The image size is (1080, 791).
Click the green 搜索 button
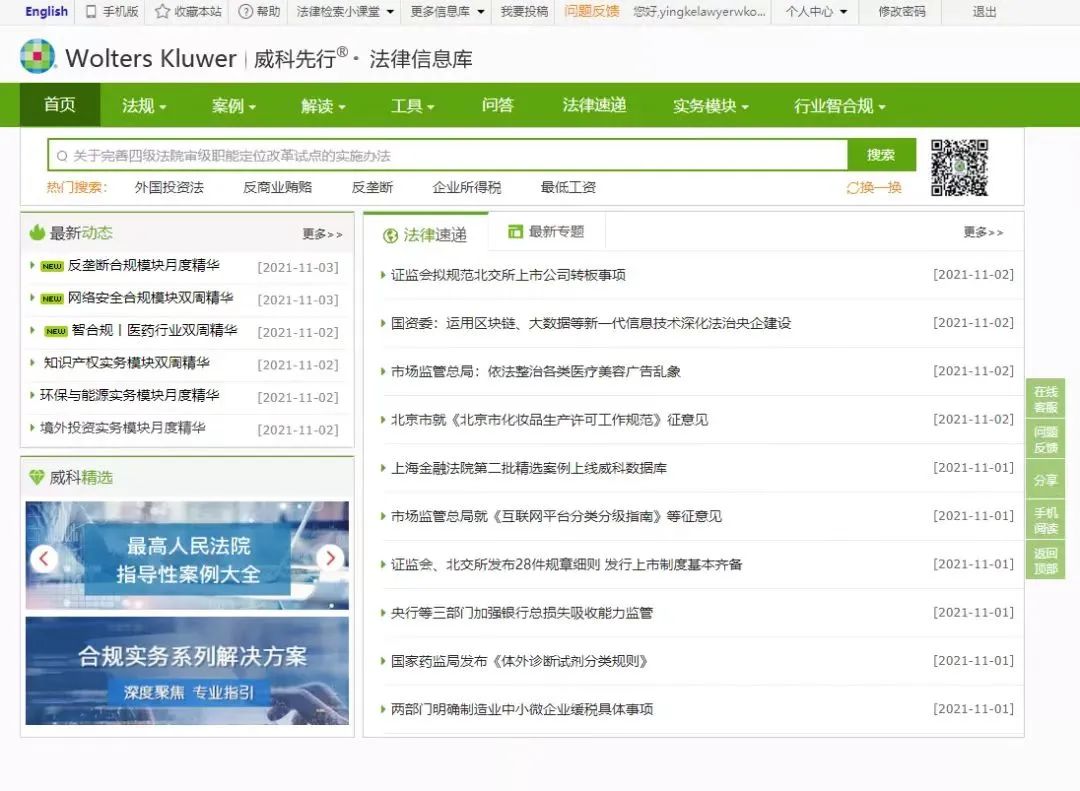[881, 155]
